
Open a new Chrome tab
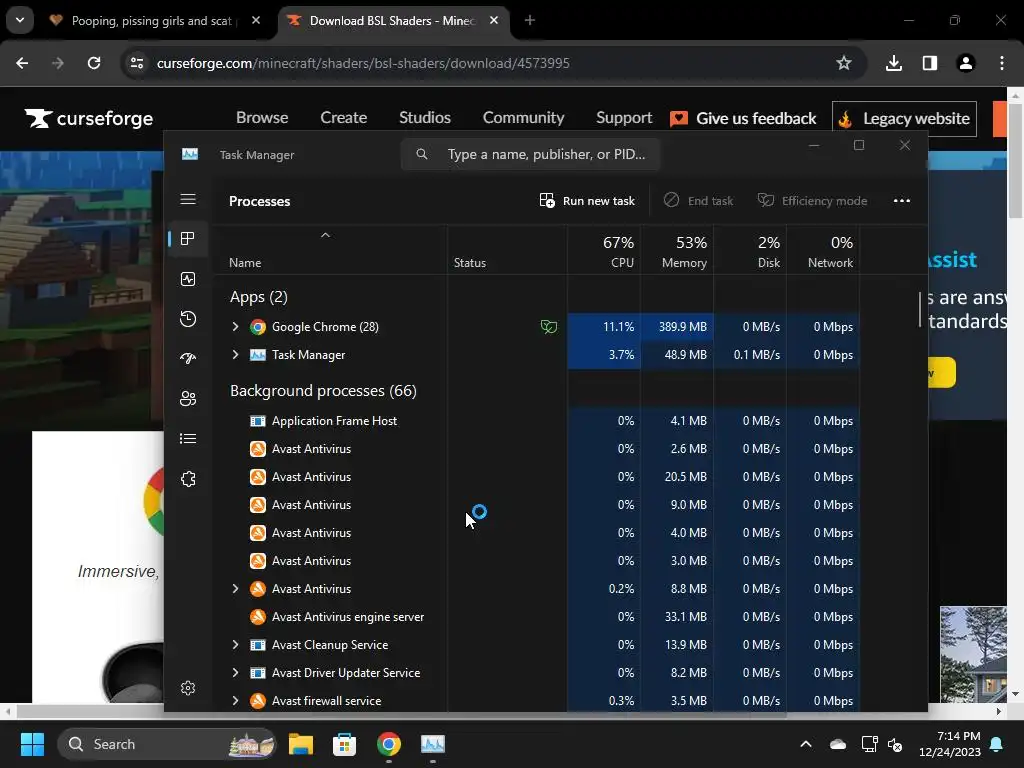click(530, 20)
